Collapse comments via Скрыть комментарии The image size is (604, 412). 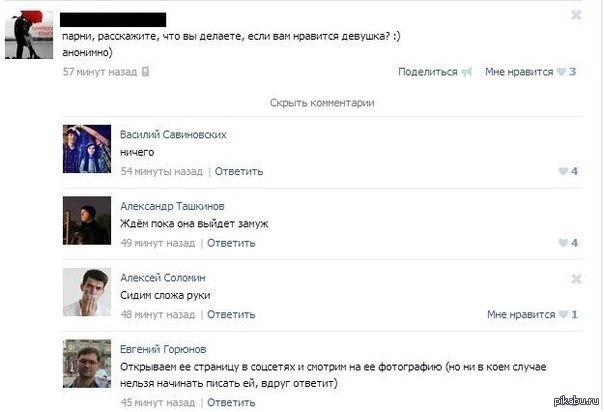tap(322, 103)
